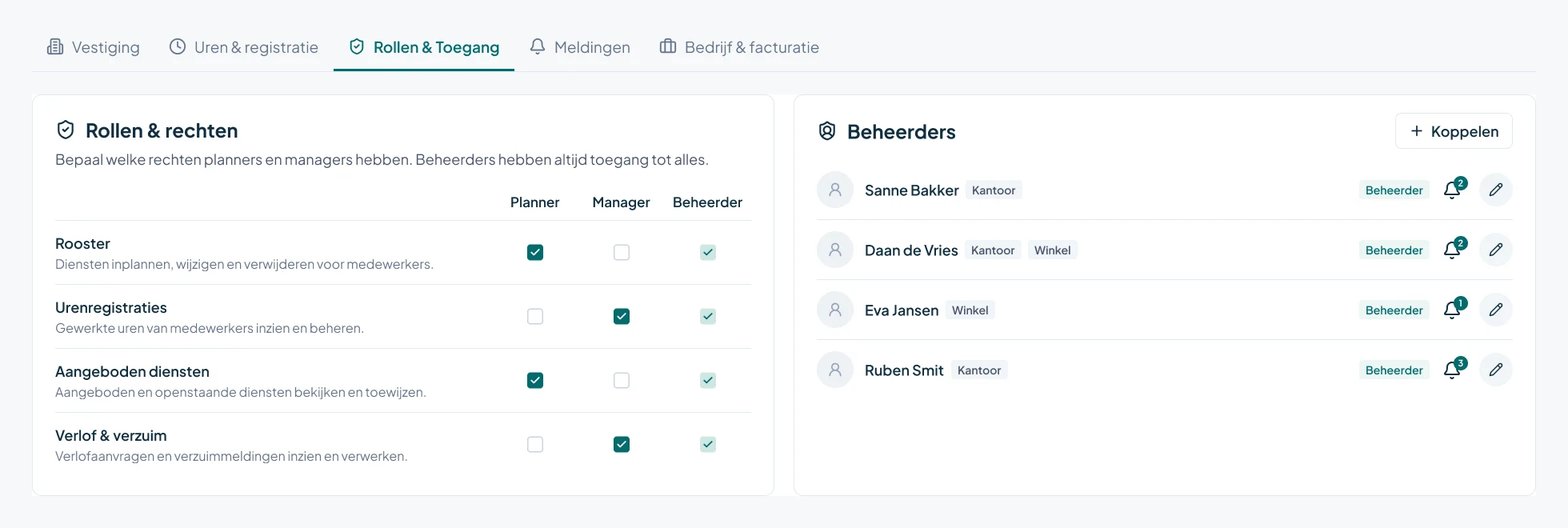Click the Kantoor tag of Sanne Bakker
This screenshot has height=528, width=1568.
(x=994, y=190)
